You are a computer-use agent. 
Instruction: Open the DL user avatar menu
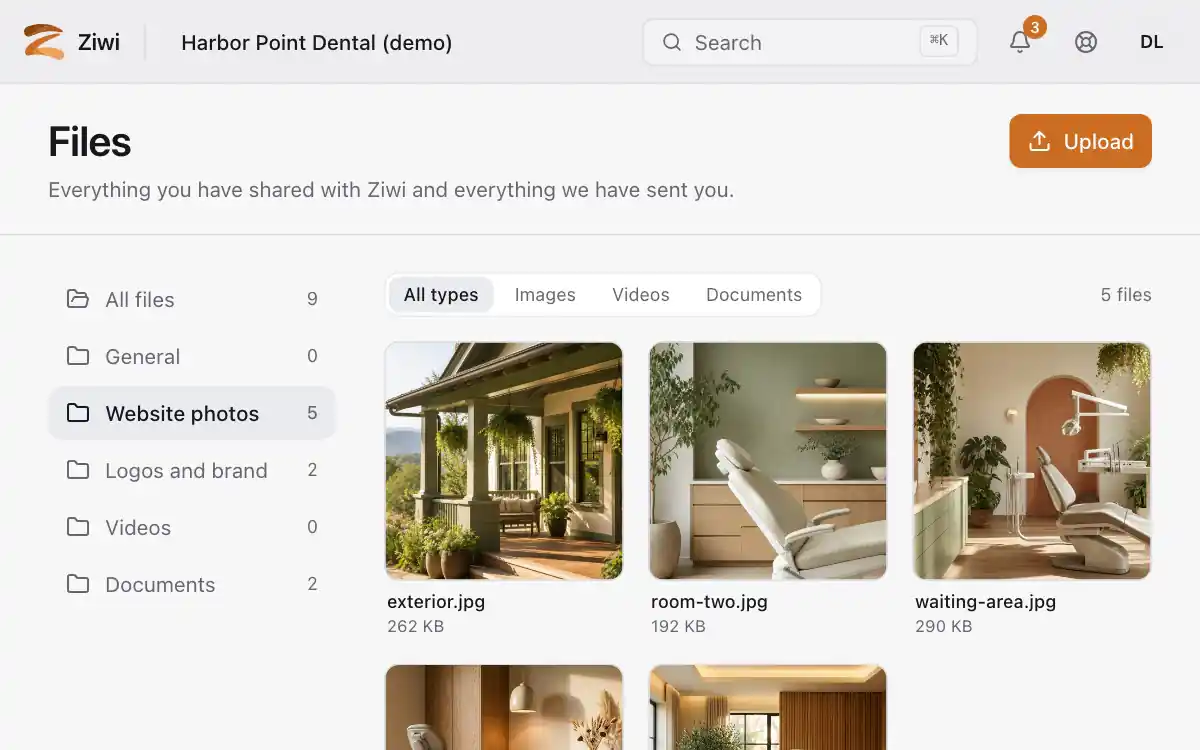[x=1152, y=42]
